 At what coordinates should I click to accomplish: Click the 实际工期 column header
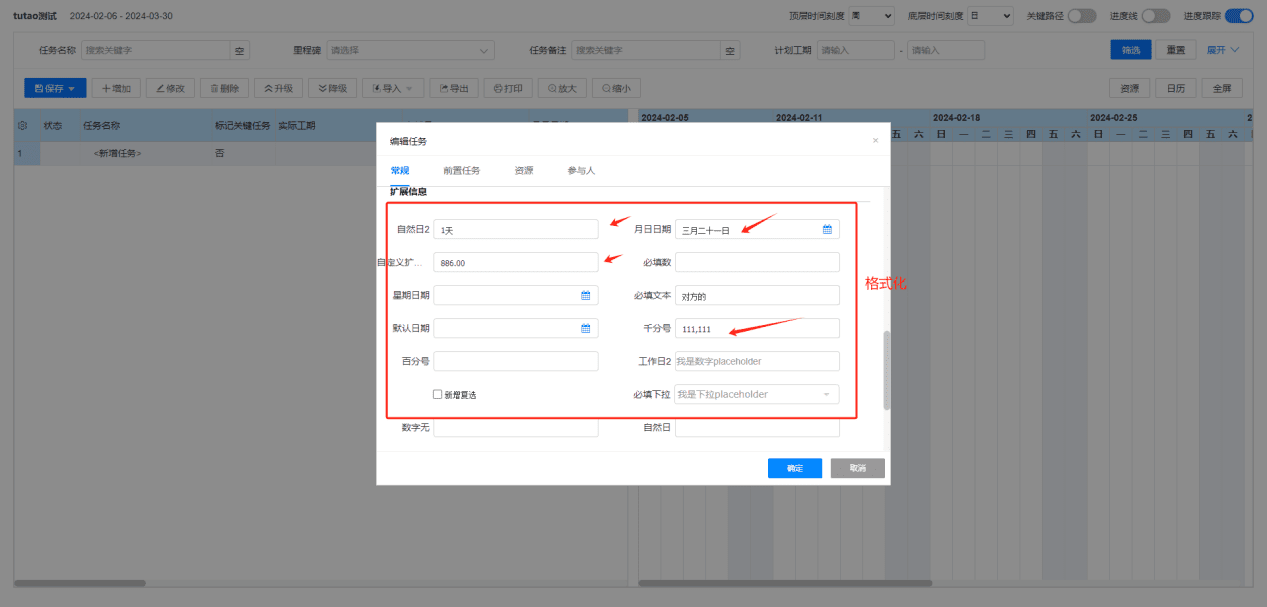pyautogui.click(x=297, y=126)
